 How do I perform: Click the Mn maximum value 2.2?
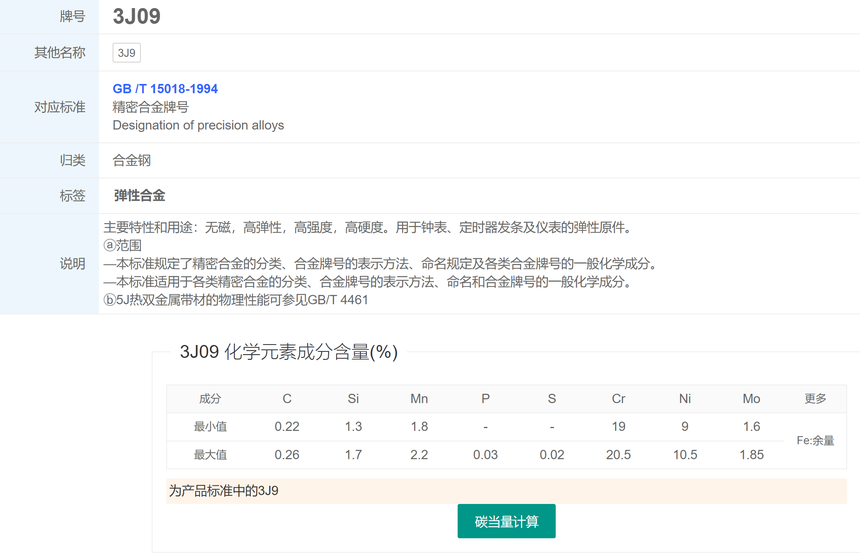pyautogui.click(x=419, y=455)
